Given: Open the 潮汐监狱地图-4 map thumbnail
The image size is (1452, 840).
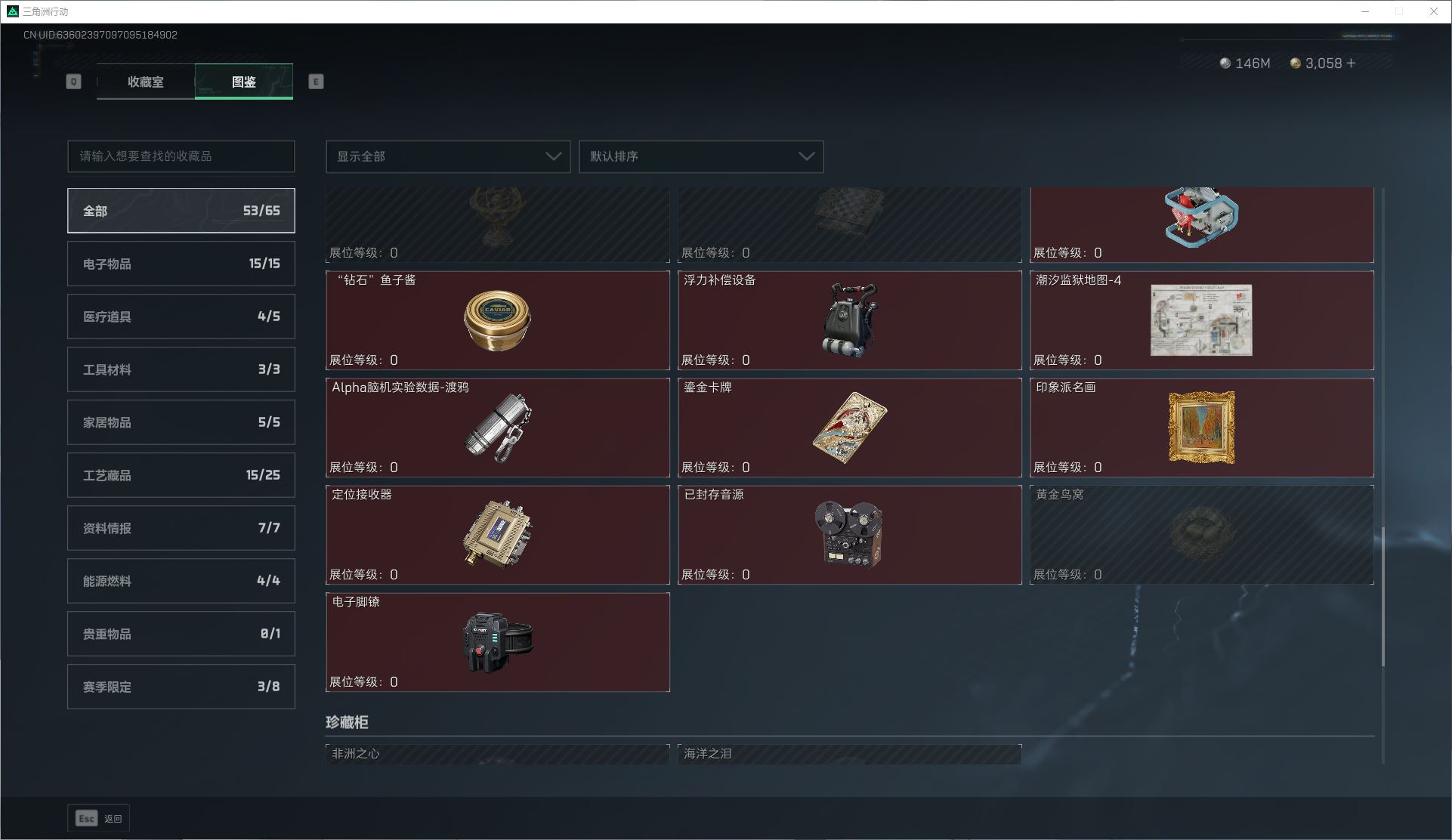Looking at the screenshot, I should point(1201,320).
